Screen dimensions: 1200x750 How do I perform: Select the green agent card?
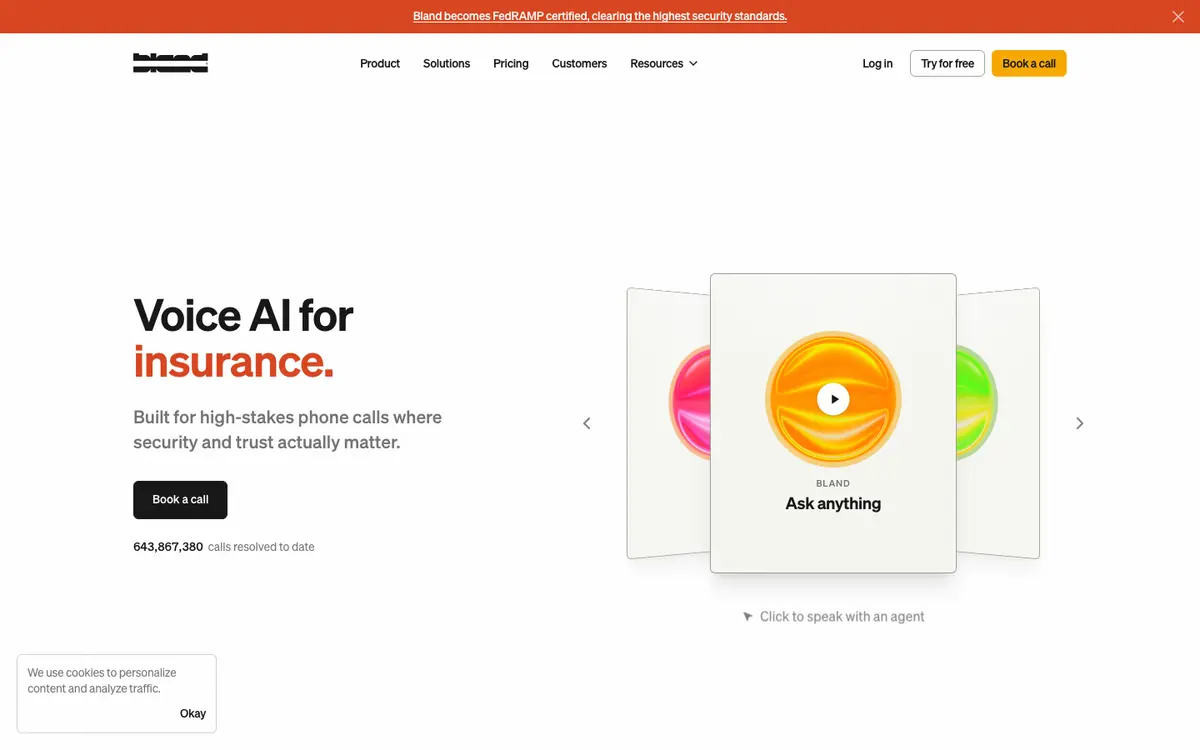tap(998, 422)
